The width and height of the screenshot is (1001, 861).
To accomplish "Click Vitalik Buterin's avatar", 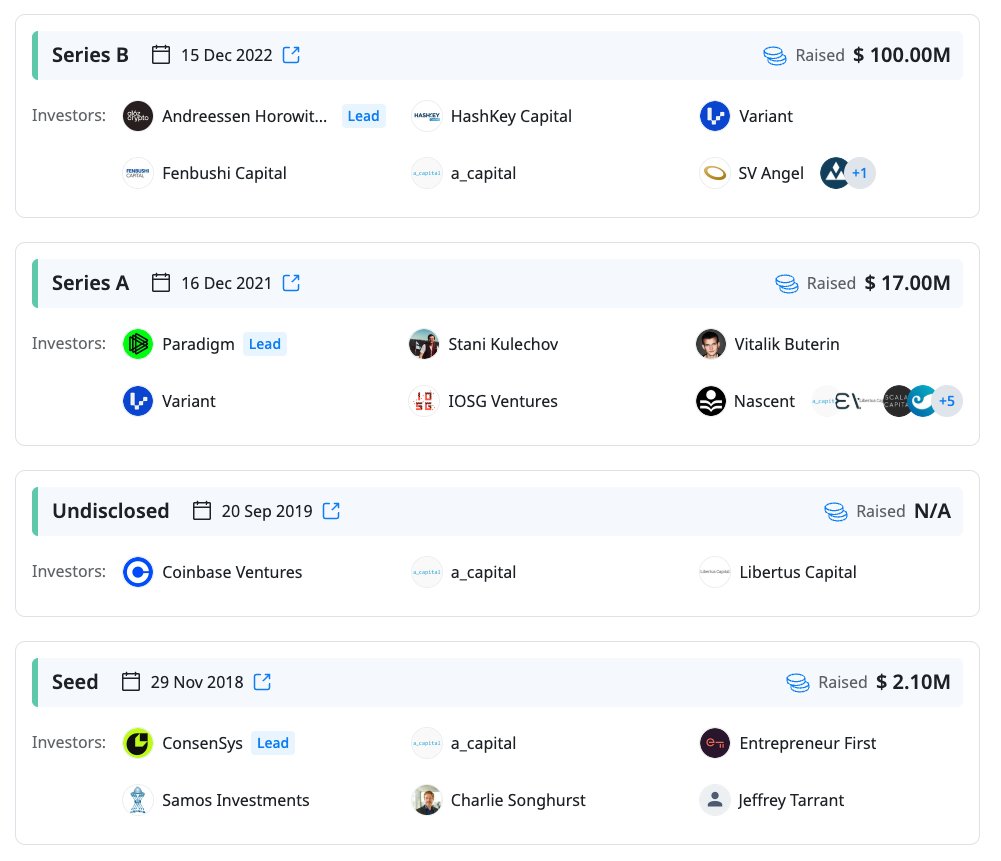I will [711, 344].
